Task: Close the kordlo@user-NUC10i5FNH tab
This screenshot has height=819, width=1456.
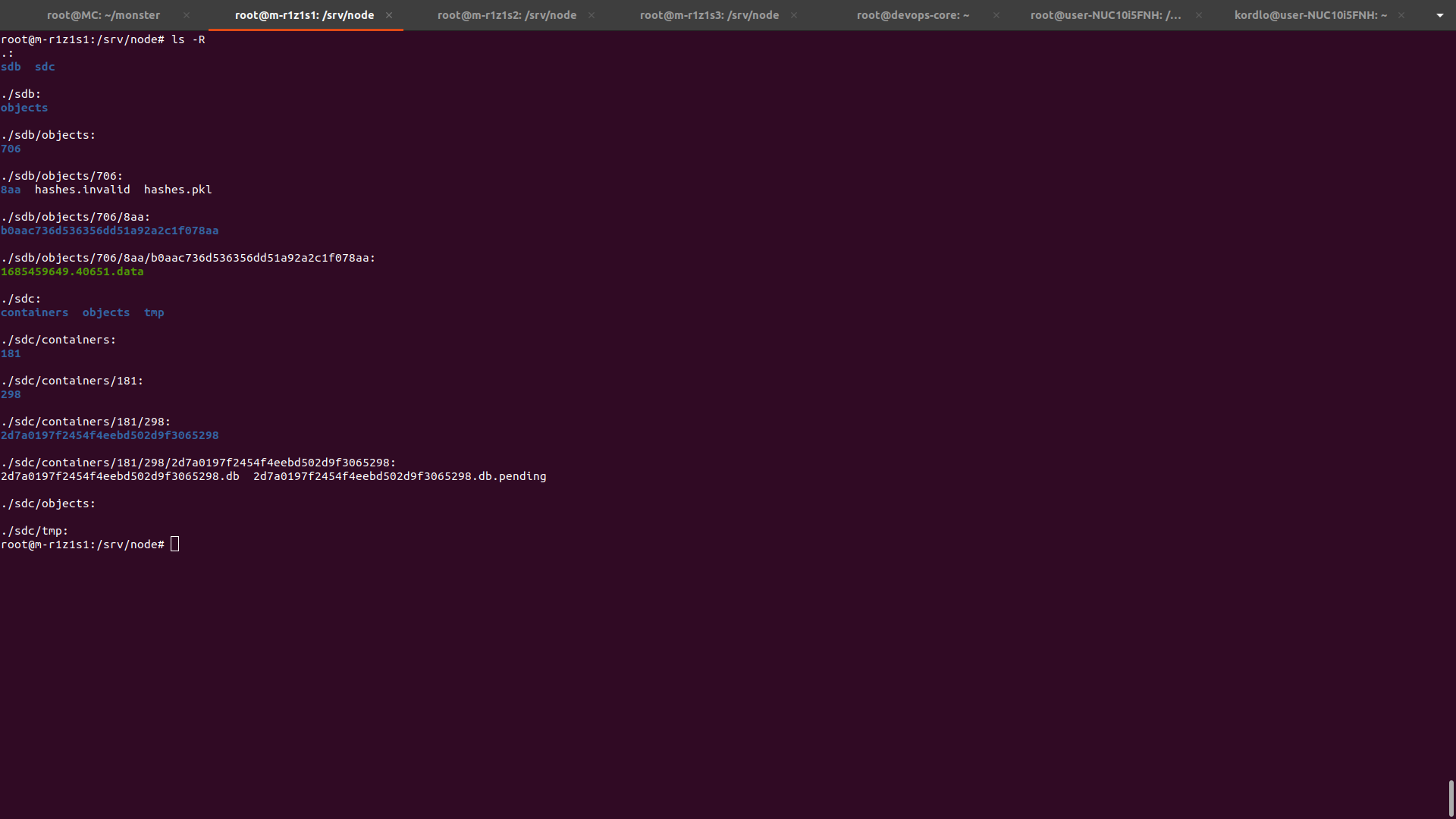Action: coord(1401,15)
